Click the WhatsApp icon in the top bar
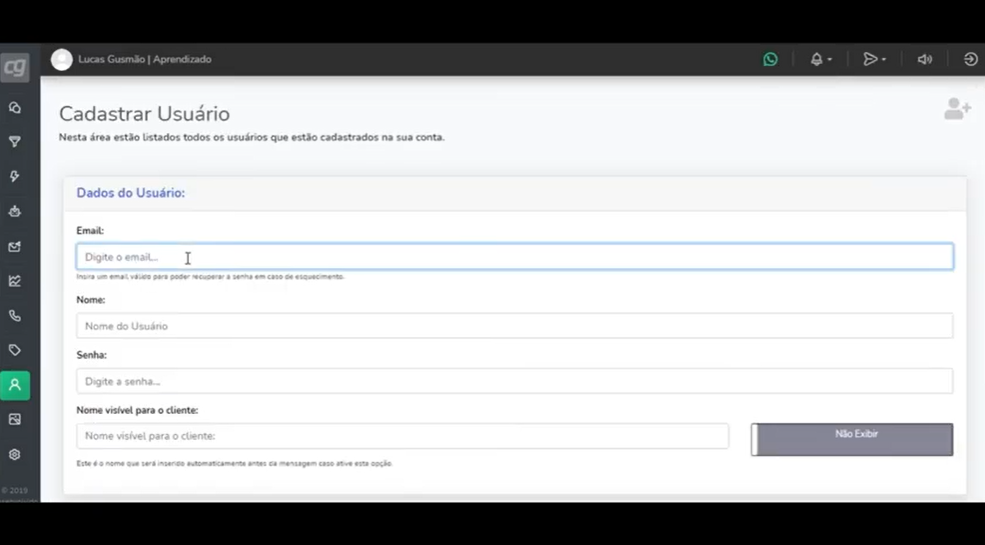985x545 pixels. [770, 59]
